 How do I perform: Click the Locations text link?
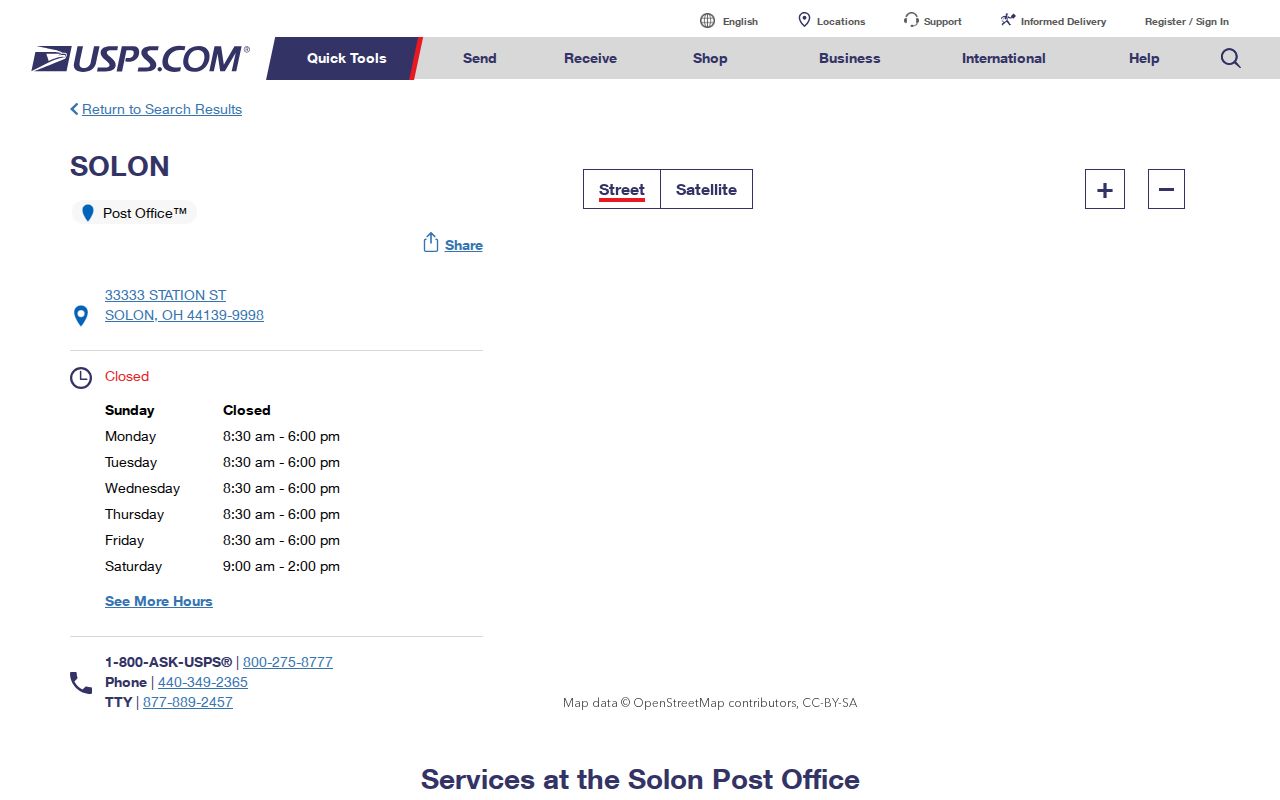pyautogui.click(x=841, y=21)
